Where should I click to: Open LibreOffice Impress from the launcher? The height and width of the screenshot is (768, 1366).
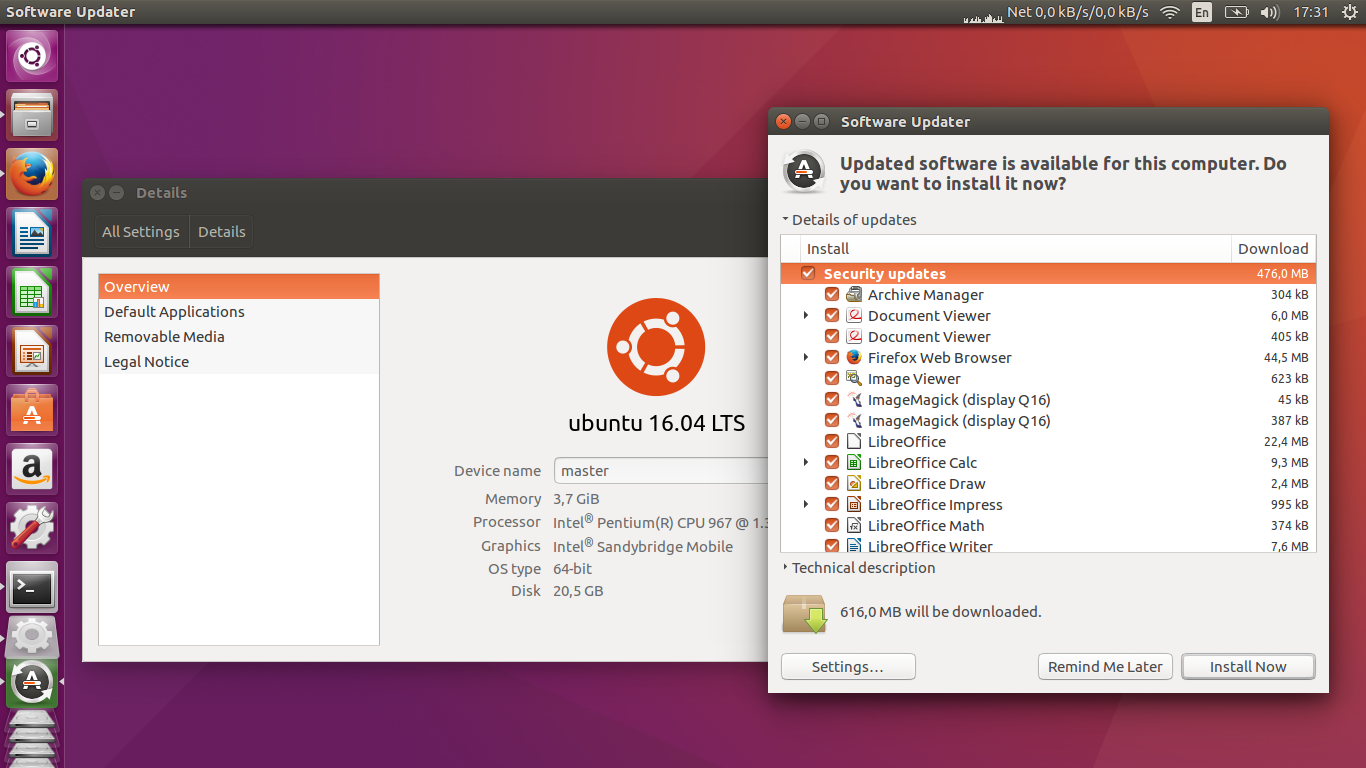(33, 351)
